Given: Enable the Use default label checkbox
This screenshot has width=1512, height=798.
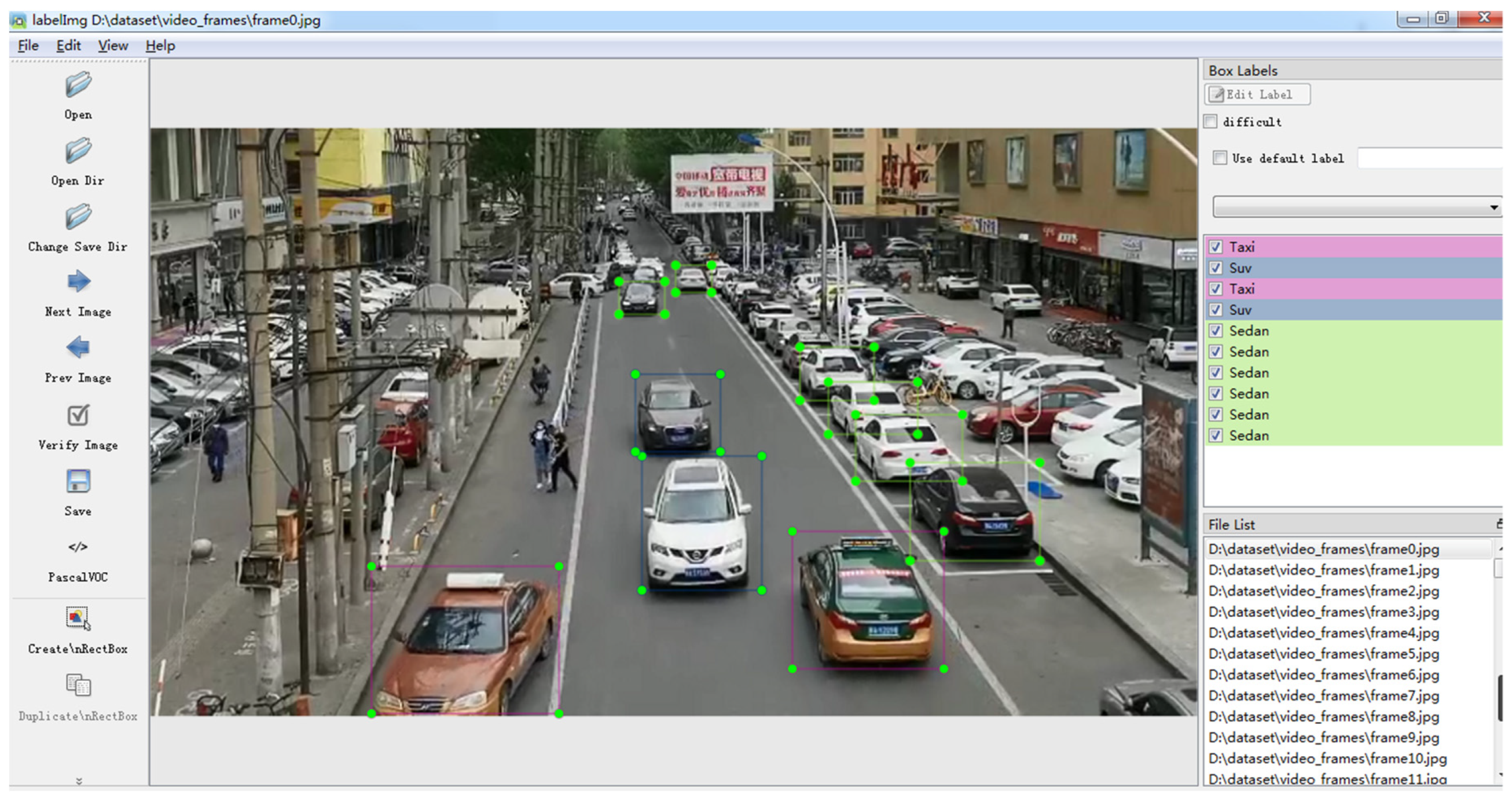Looking at the screenshot, I should 1220,158.
